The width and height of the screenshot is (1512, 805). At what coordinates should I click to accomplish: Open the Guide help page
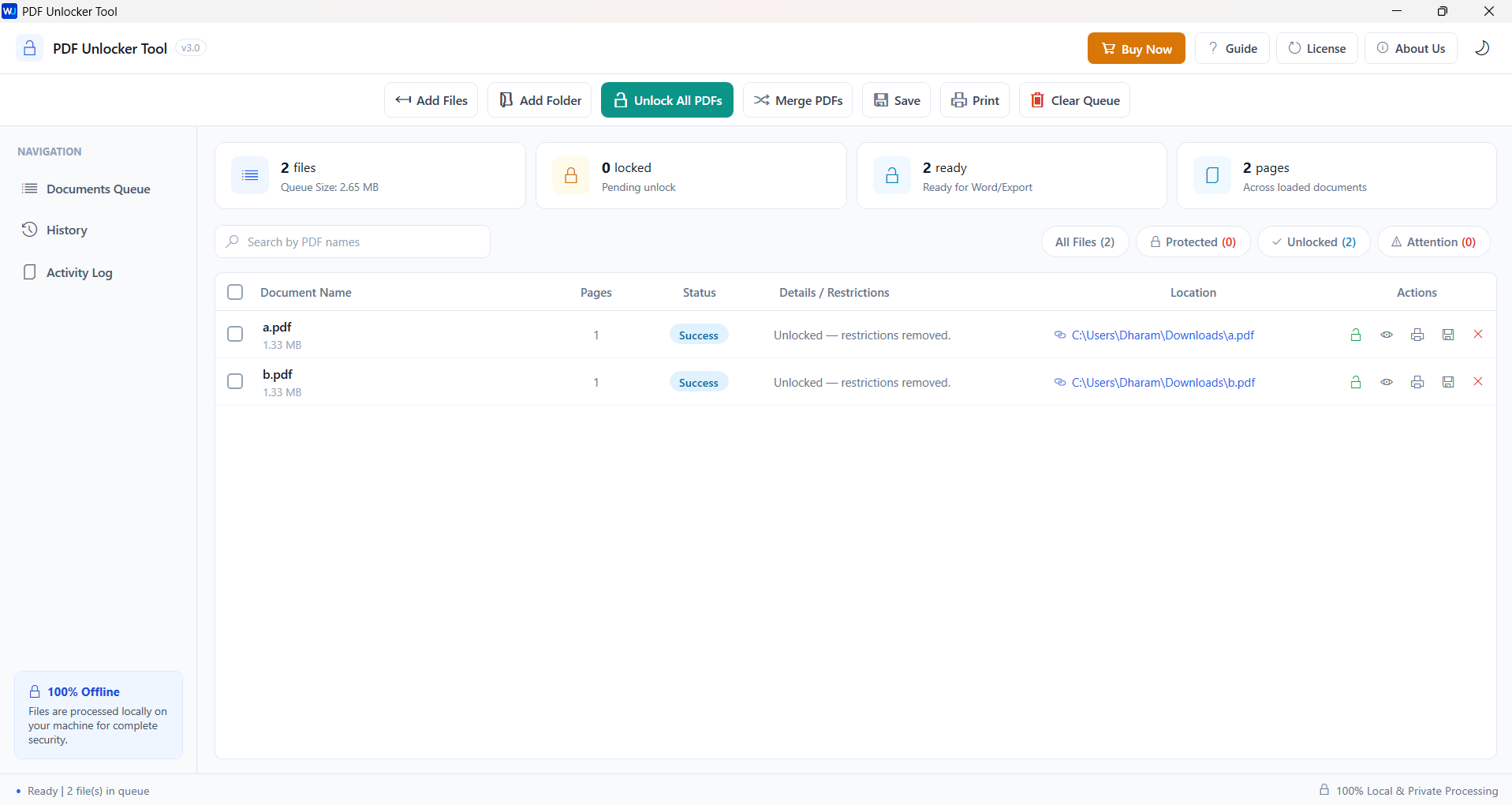coord(1232,48)
